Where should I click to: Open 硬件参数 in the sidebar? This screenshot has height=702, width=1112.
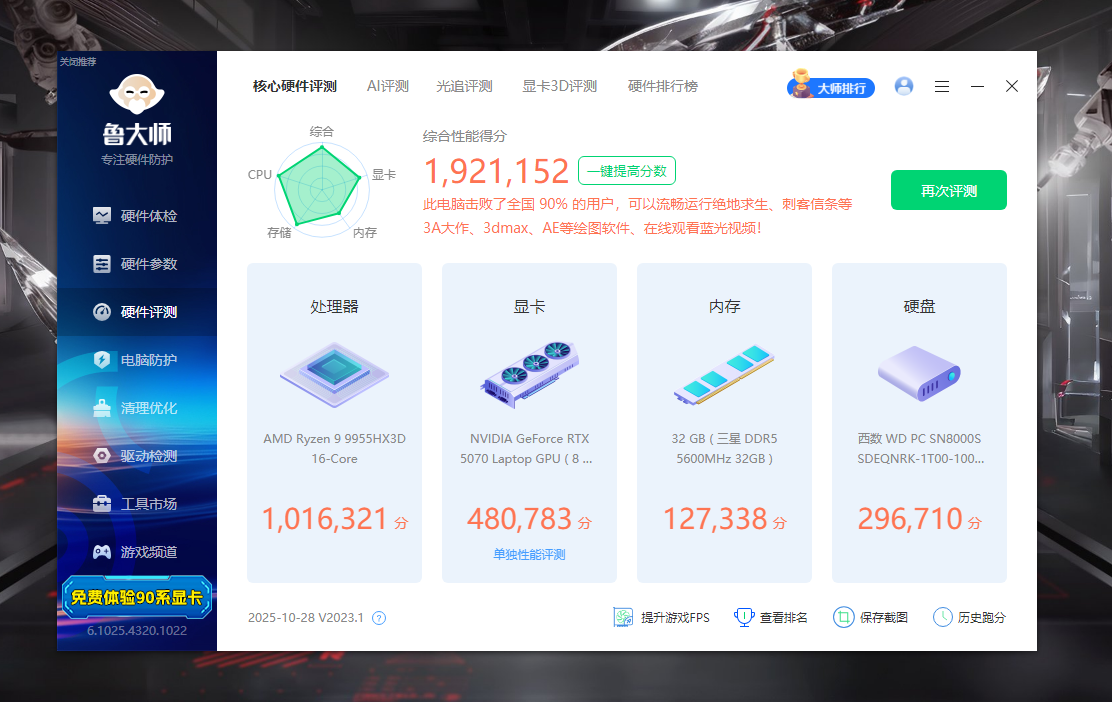pos(136,264)
